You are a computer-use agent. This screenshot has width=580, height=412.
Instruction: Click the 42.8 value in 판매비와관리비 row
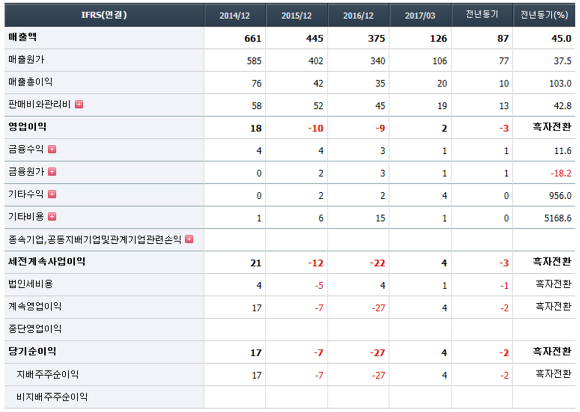(563, 106)
